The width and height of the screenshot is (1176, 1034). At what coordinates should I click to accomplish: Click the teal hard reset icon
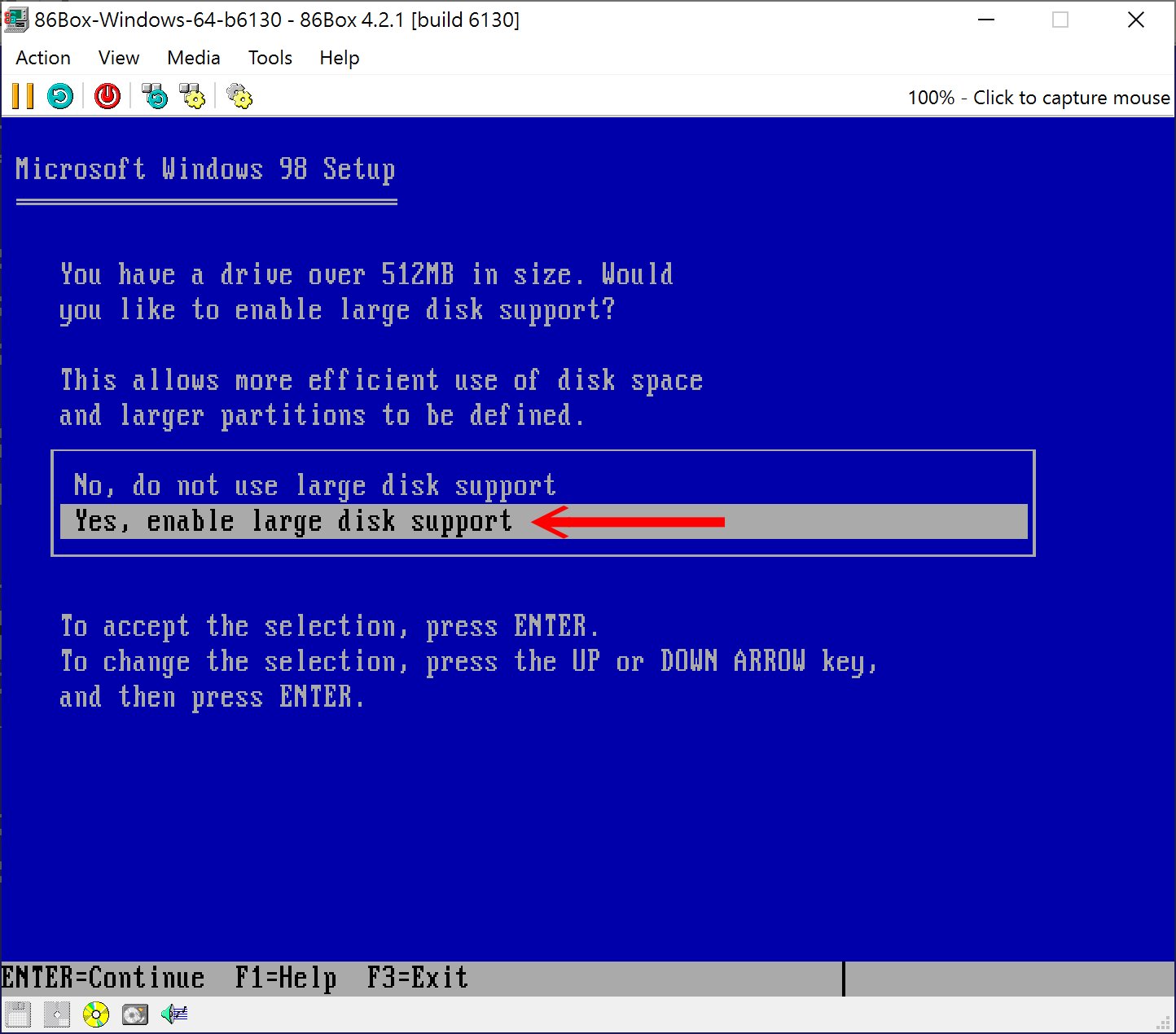click(x=60, y=96)
